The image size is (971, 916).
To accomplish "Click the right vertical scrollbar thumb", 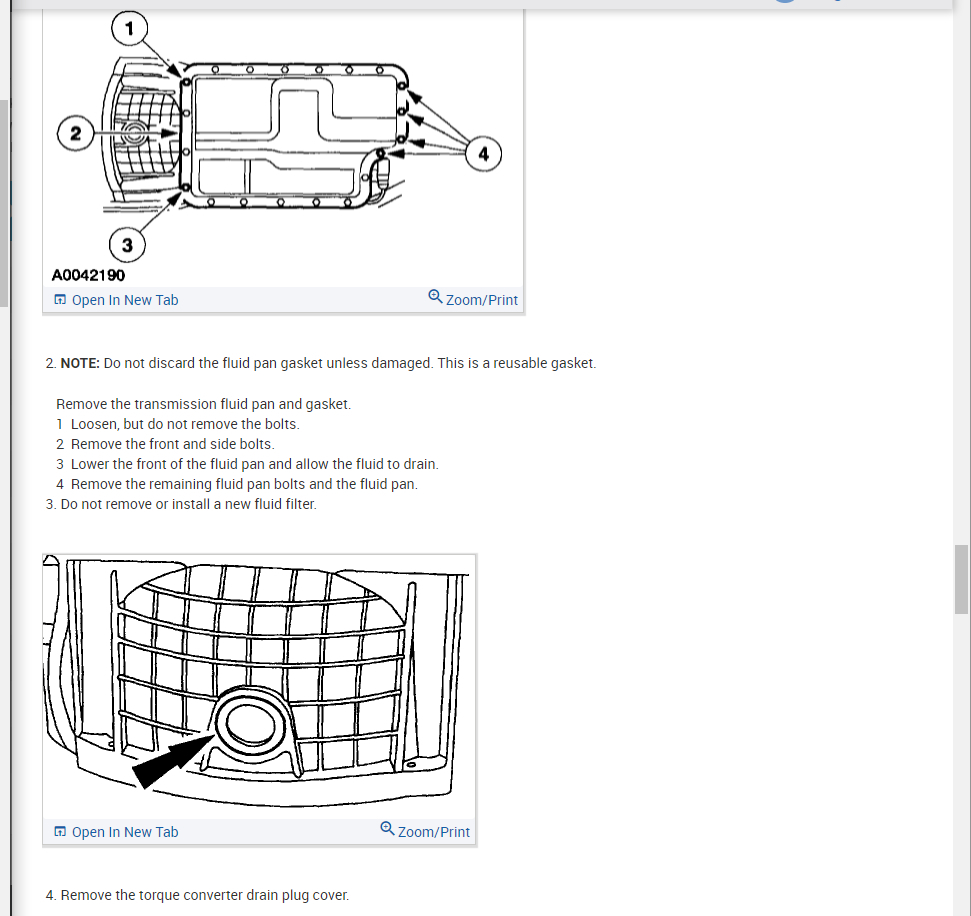I will [961, 579].
